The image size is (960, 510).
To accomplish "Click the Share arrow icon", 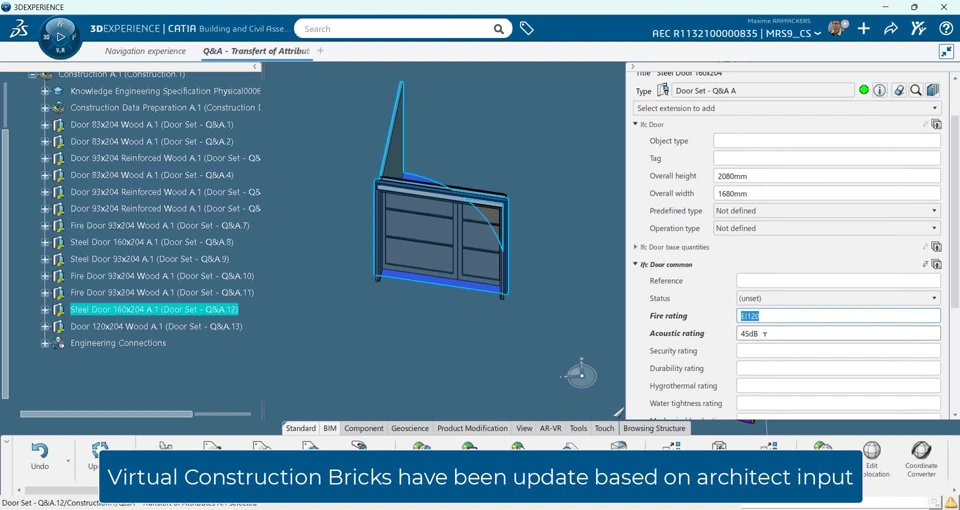I will 891,28.
